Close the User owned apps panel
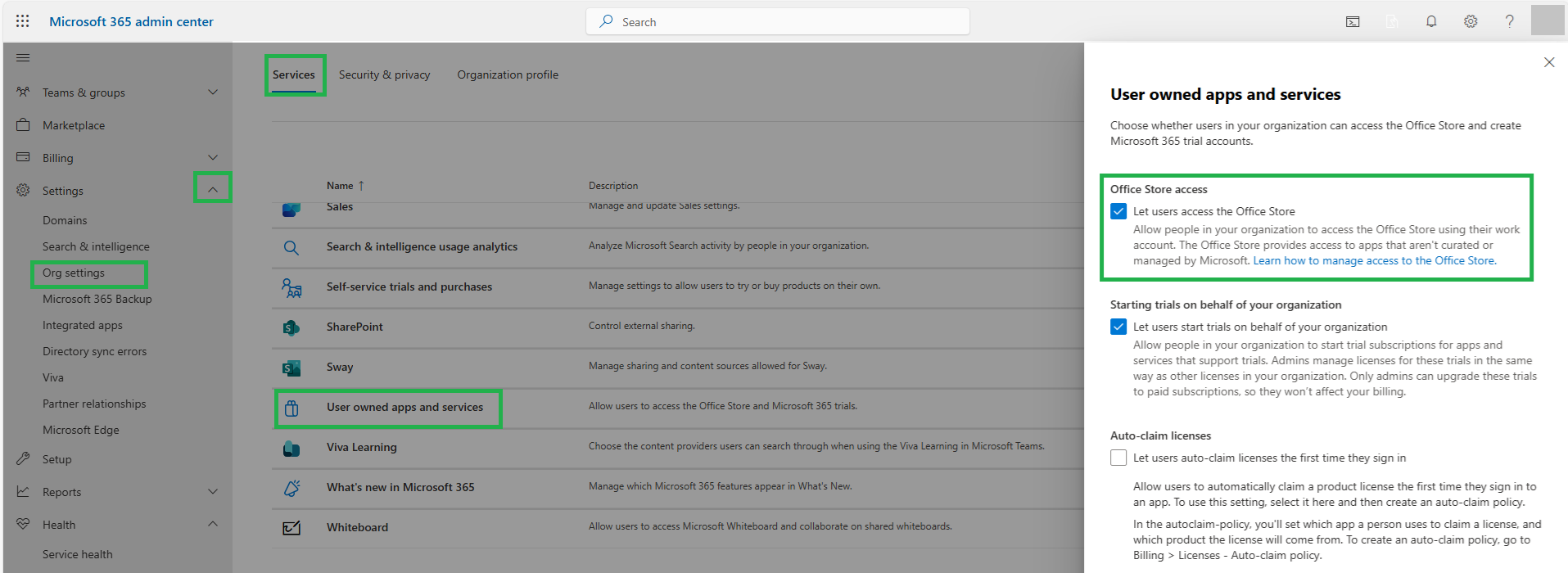The height and width of the screenshot is (573, 1568). [x=1549, y=62]
